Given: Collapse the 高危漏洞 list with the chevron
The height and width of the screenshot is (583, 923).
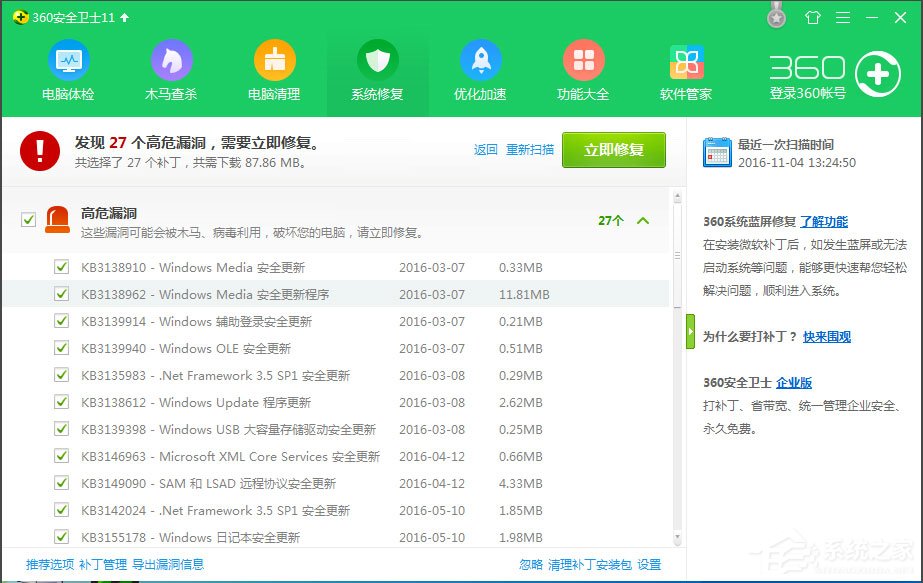Looking at the screenshot, I should (641, 218).
